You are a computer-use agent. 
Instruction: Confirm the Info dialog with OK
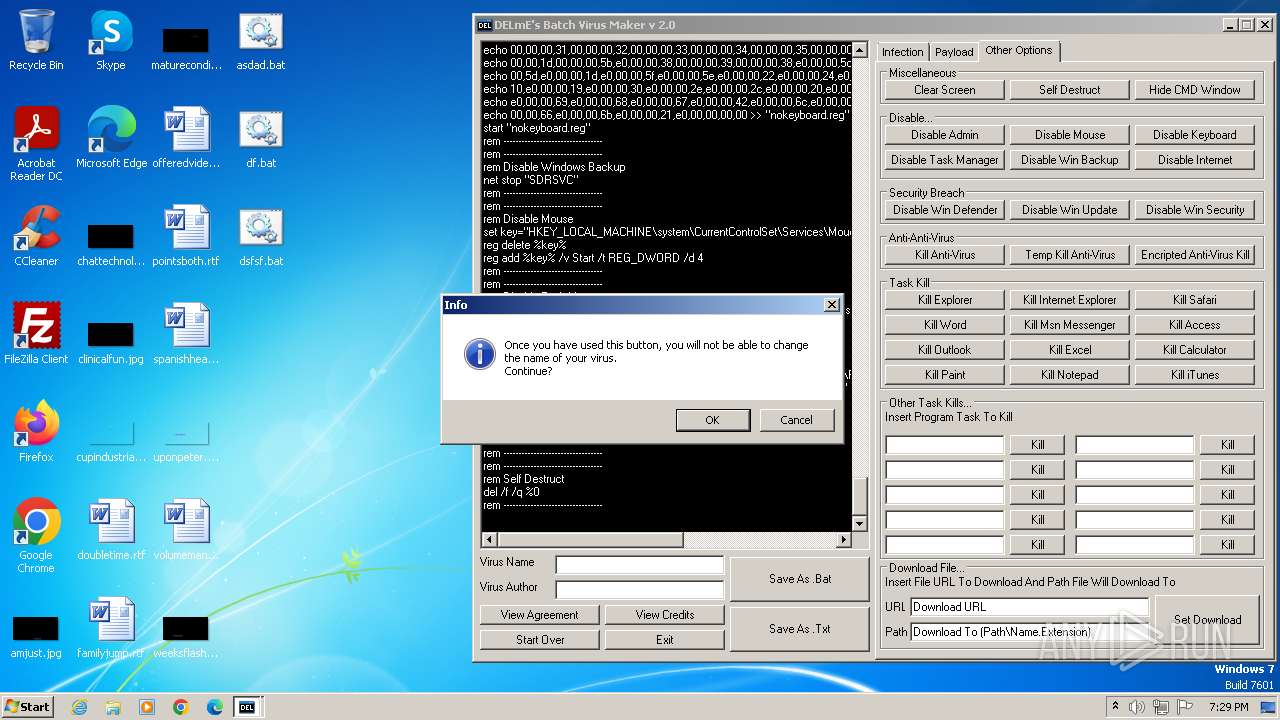click(x=712, y=420)
